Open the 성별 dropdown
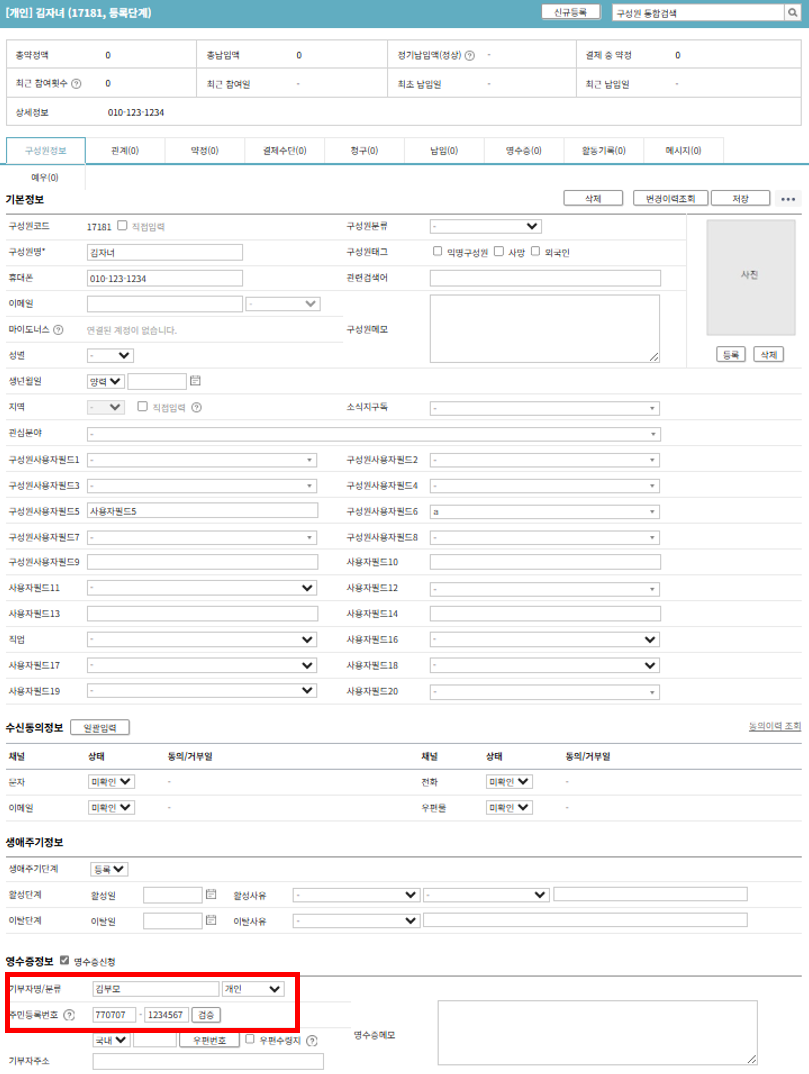 pos(110,355)
